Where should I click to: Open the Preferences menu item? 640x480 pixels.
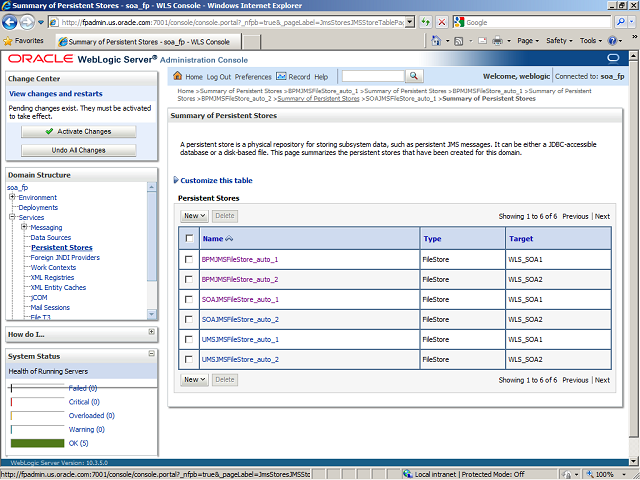(x=253, y=77)
